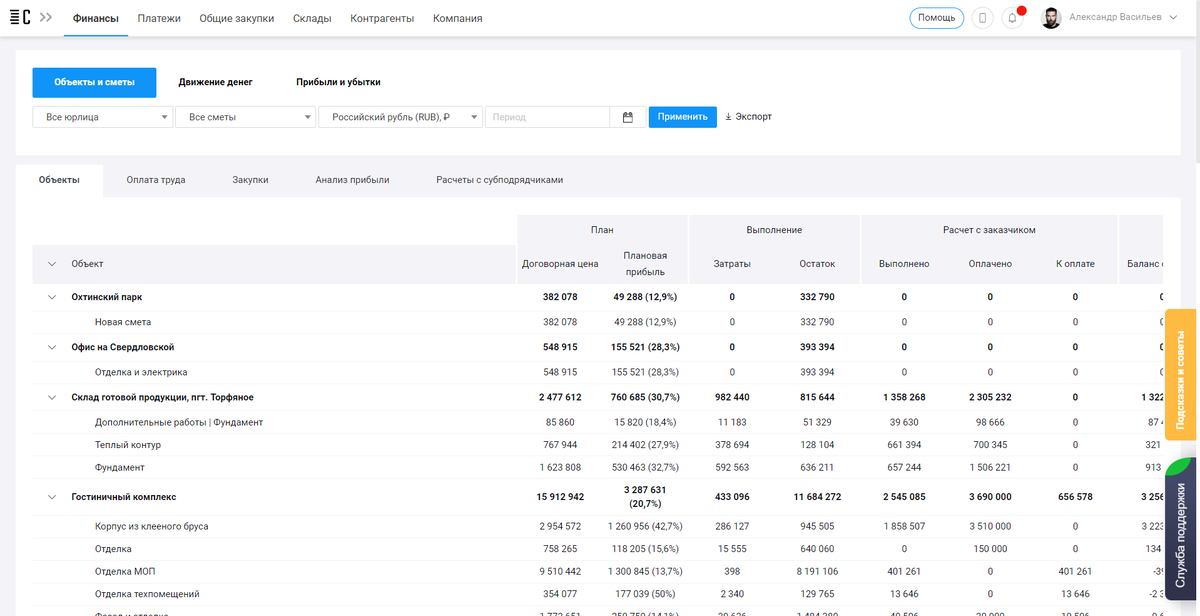
Task: Open notifications bell icon
Action: [1013, 18]
